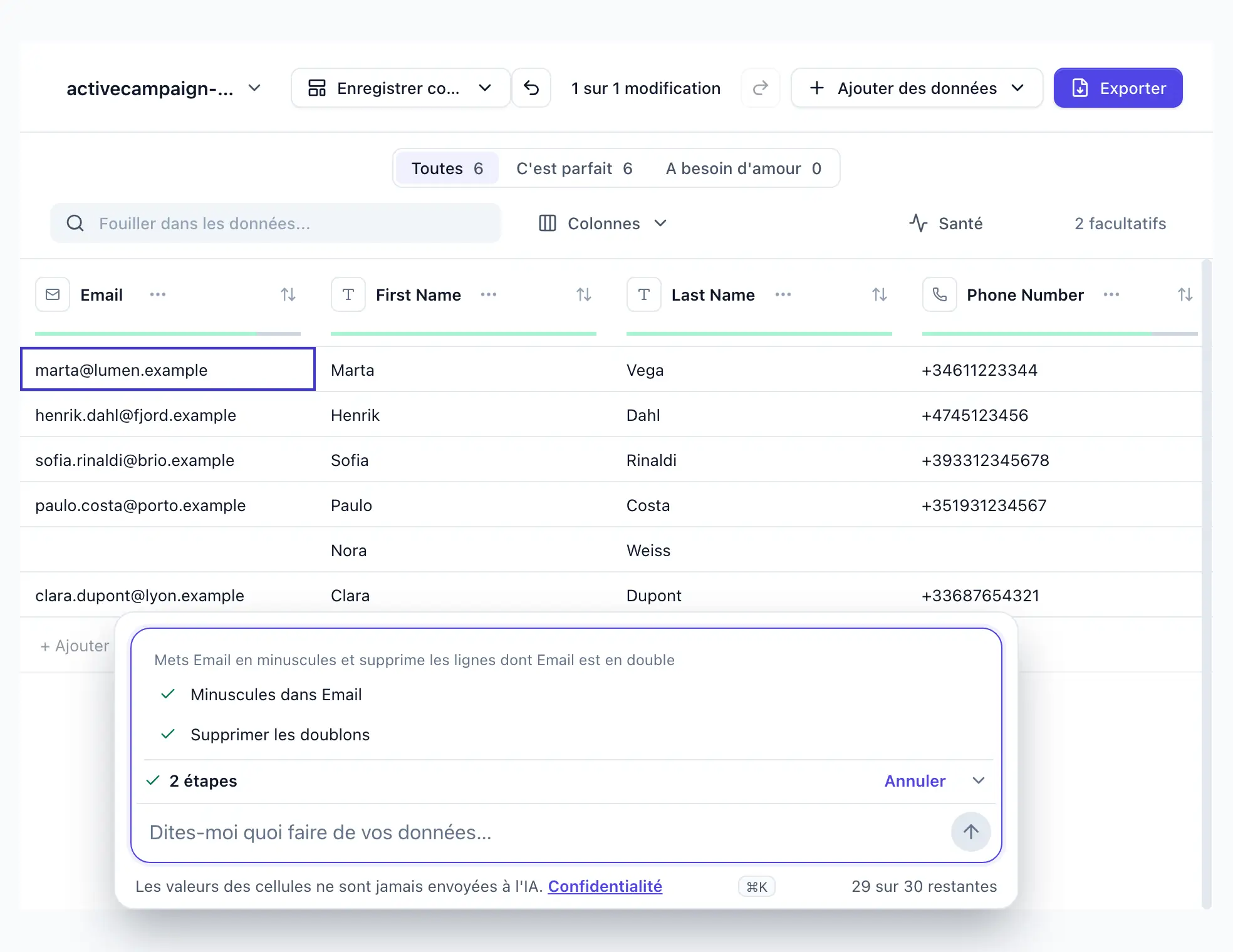1233x952 pixels.
Task: Focus the Fouiller dans les données search field
Action: (276, 224)
